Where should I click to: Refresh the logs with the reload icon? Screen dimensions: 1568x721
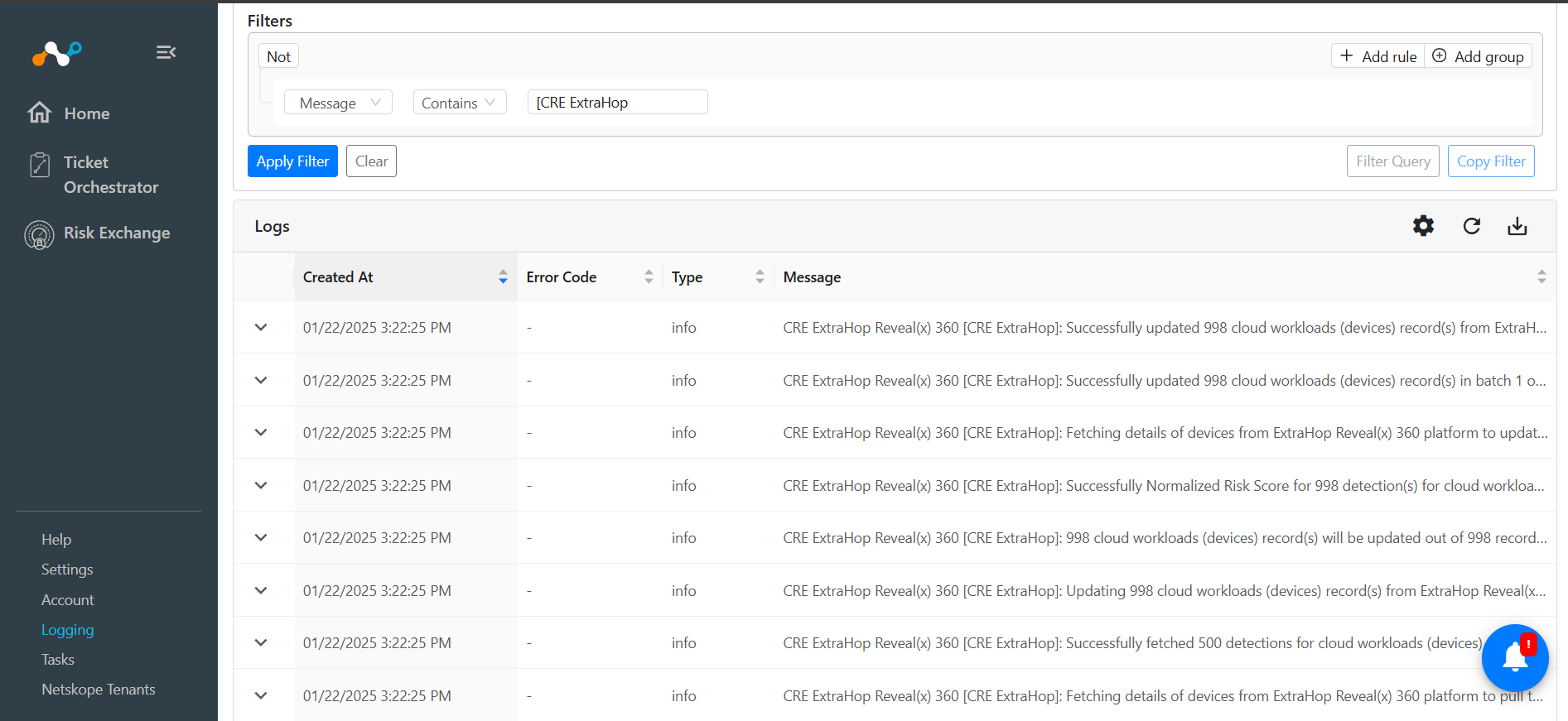pyautogui.click(x=1471, y=226)
